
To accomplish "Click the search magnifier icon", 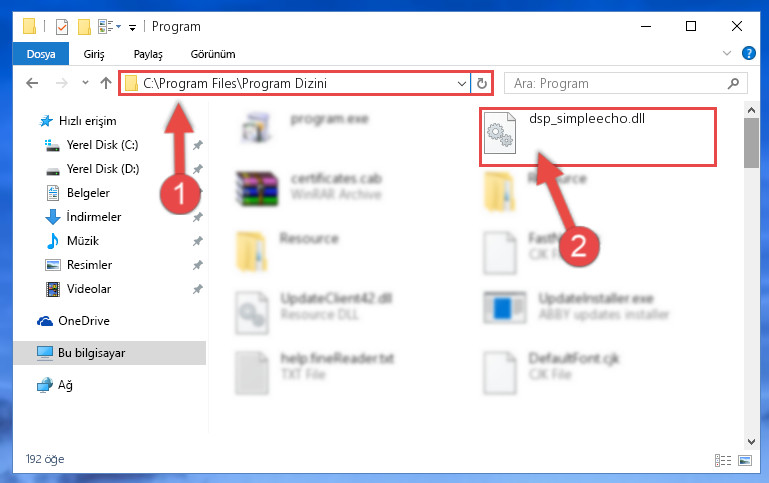I will click(733, 84).
